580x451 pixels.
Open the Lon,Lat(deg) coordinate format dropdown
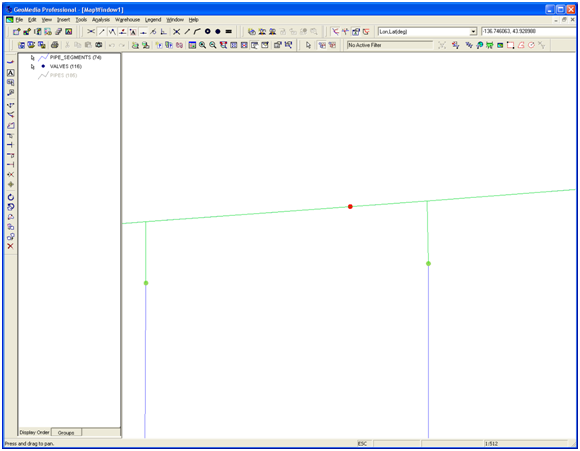click(473, 32)
